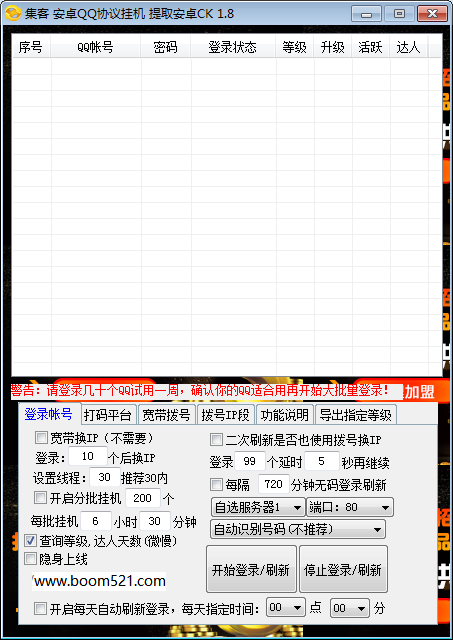Image resolution: width=453 pixels, height=640 pixels.
Task: Toggle 开启分批挂机 checkbox
Action: pos(40,498)
